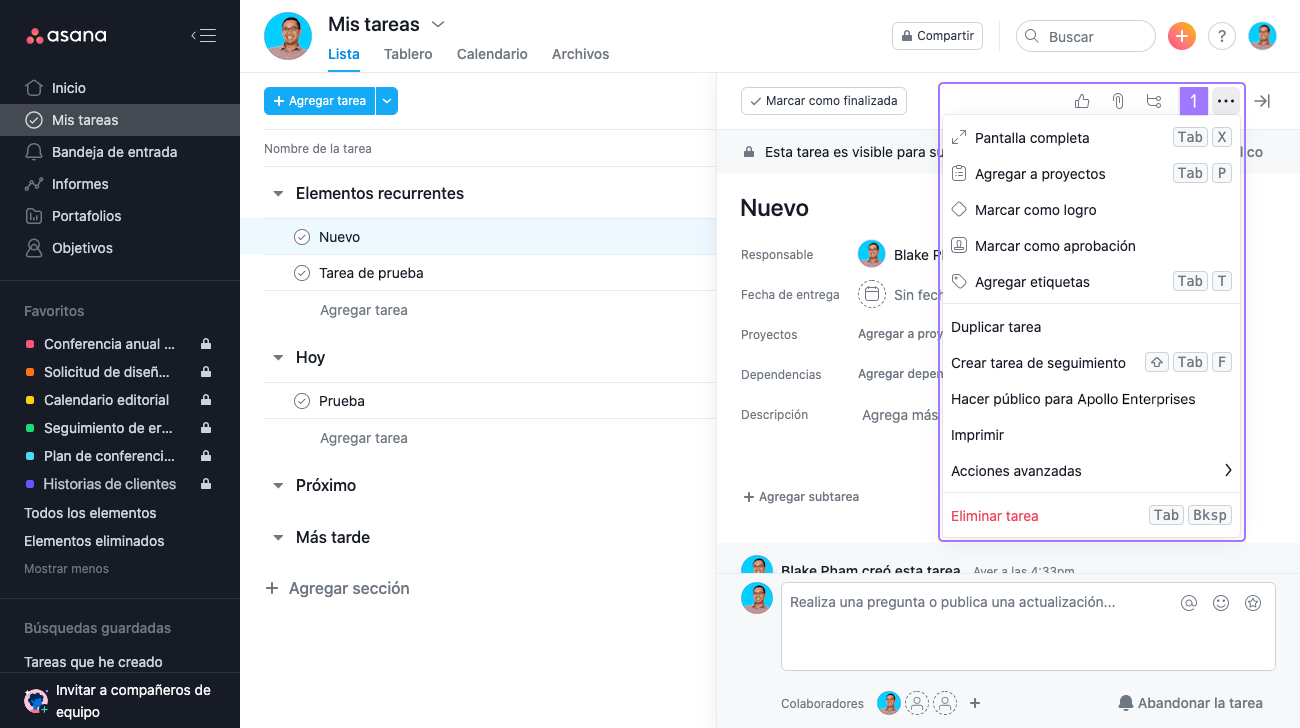Select Marcar como aprobación
Screen dimensions: 1300x728
tap(1091, 246)
